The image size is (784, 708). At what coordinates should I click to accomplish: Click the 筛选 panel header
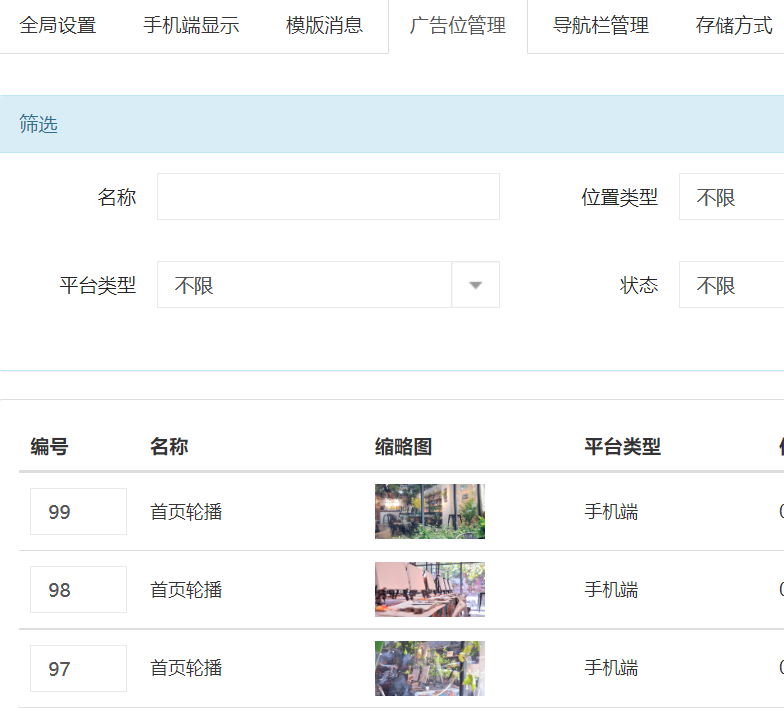coord(39,125)
